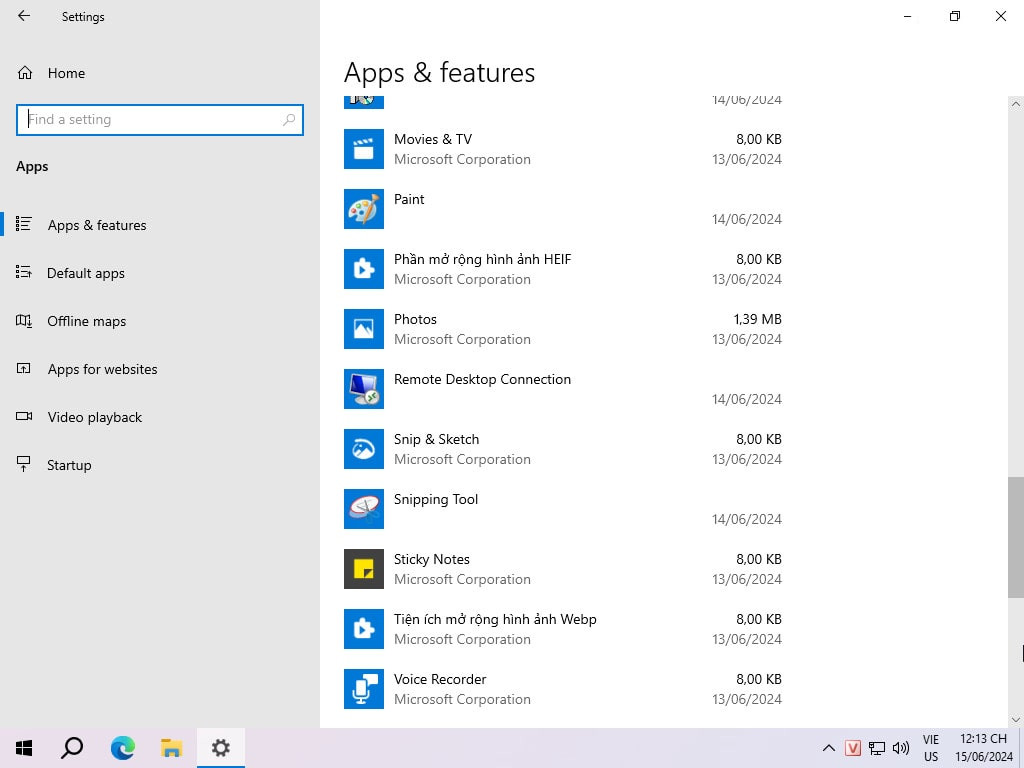Click the Movies & TV app icon
This screenshot has height=768, width=1024.
(x=364, y=149)
